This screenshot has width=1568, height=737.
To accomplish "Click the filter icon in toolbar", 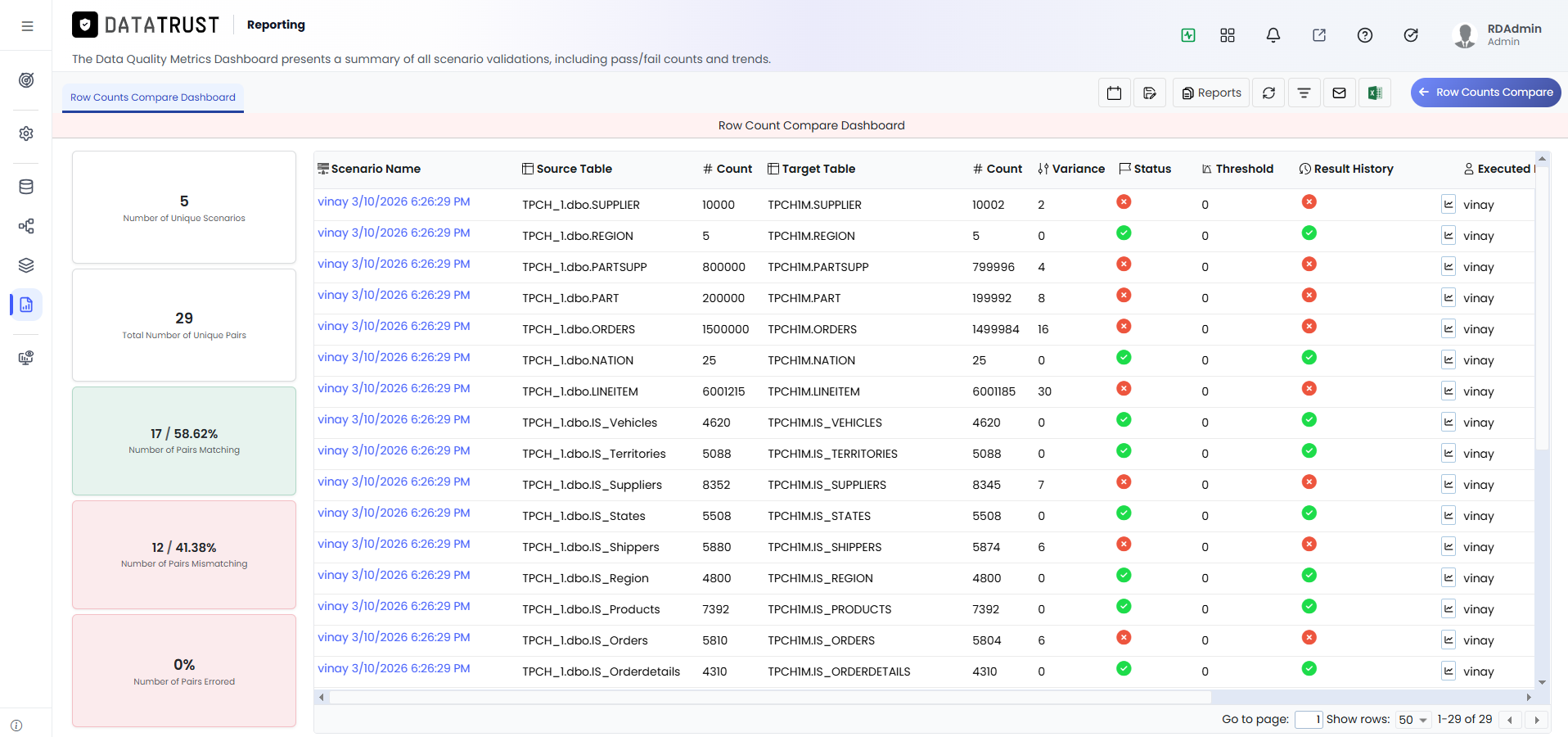I will (1304, 93).
